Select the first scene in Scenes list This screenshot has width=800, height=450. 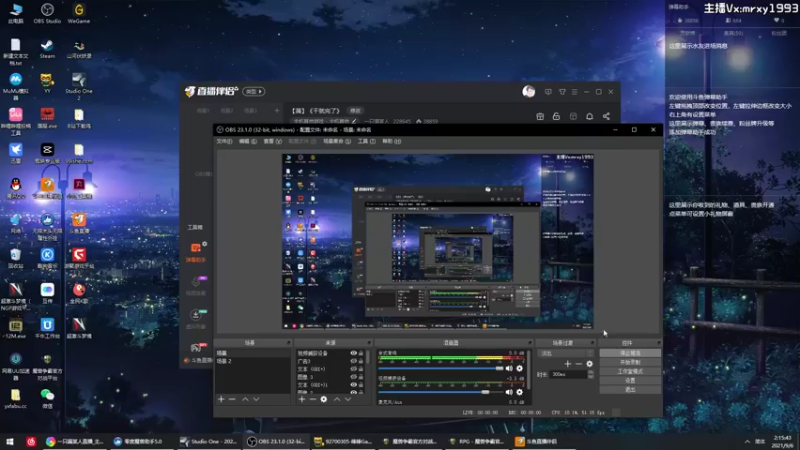click(253, 353)
